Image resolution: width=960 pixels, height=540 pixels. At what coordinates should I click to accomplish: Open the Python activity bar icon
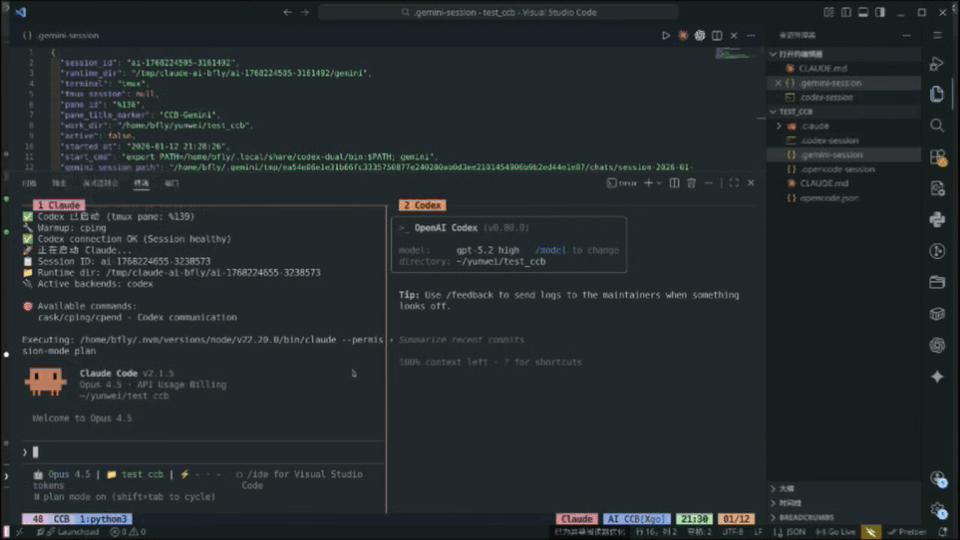tap(937, 220)
